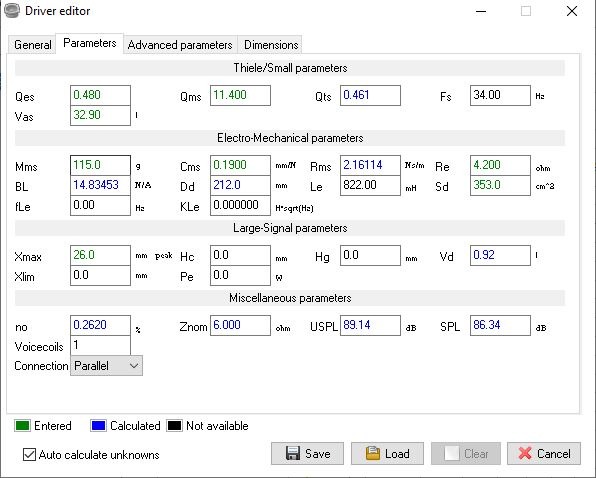596x478 pixels.
Task: Click the Mms mass field
Action: click(100, 165)
